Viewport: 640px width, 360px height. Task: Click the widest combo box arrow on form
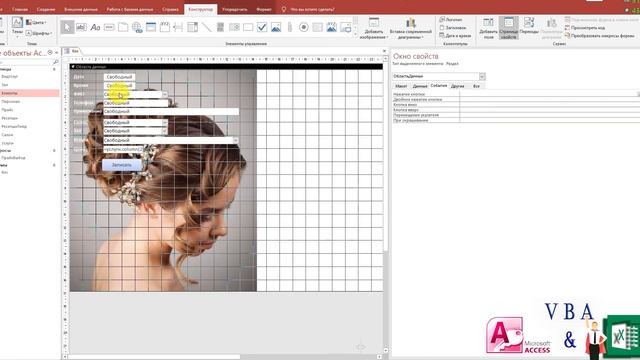(236, 140)
